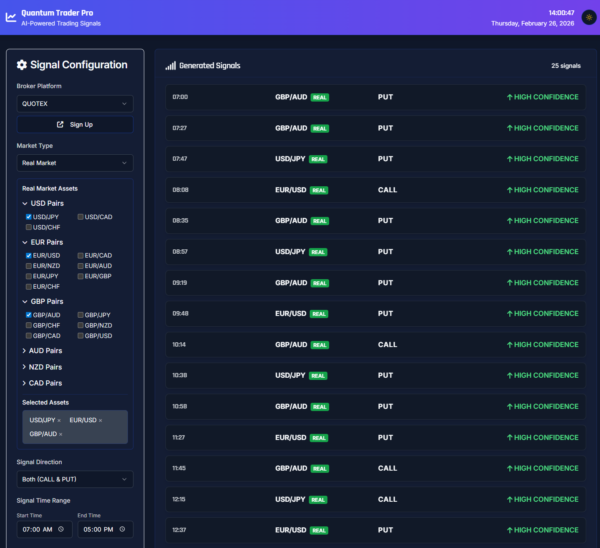Check the GBP/JPY pair checkbox
Viewport: 600px width, 548px height.
coord(81,314)
